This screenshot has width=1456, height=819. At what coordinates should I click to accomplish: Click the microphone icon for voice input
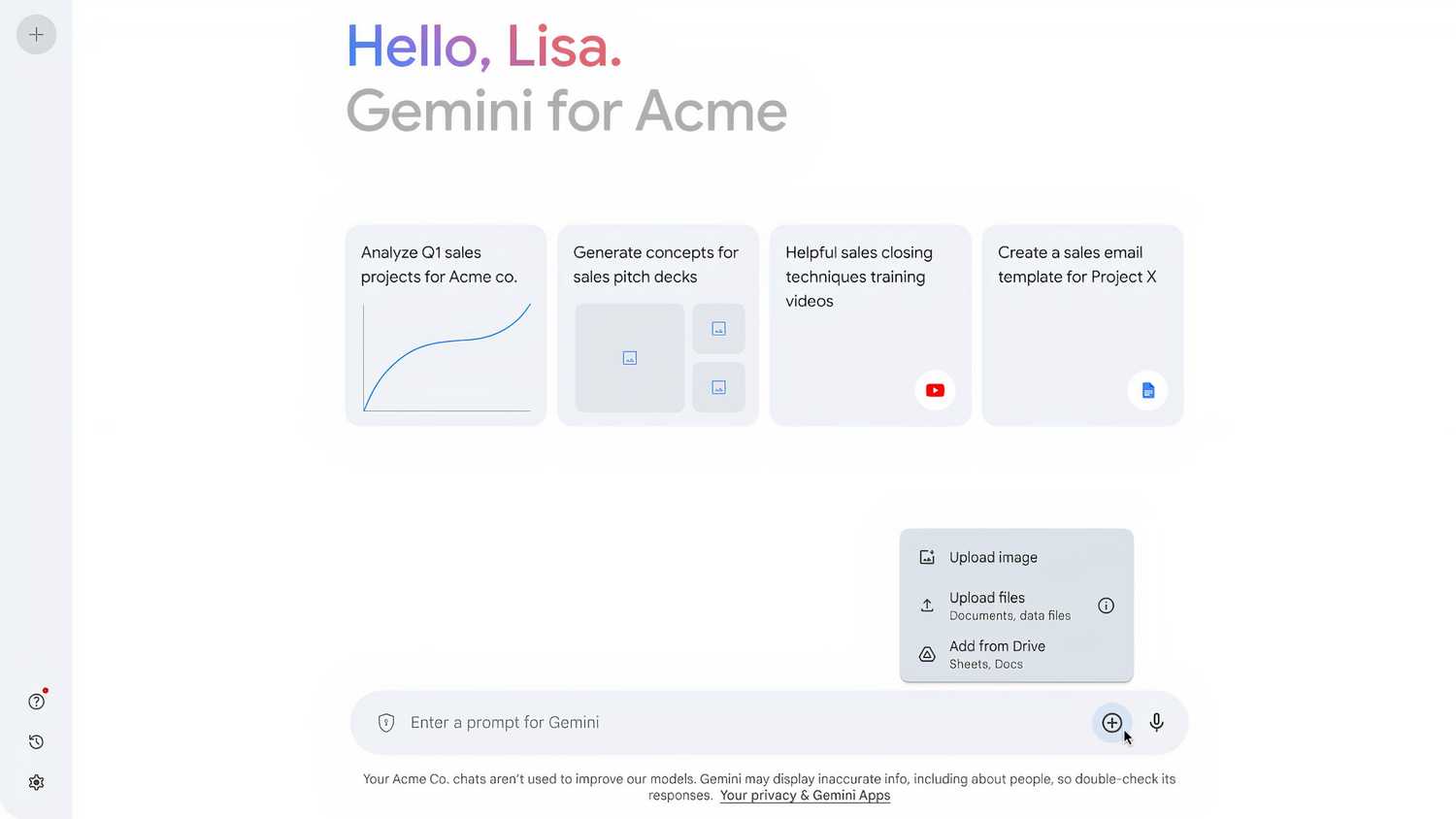coord(1156,722)
